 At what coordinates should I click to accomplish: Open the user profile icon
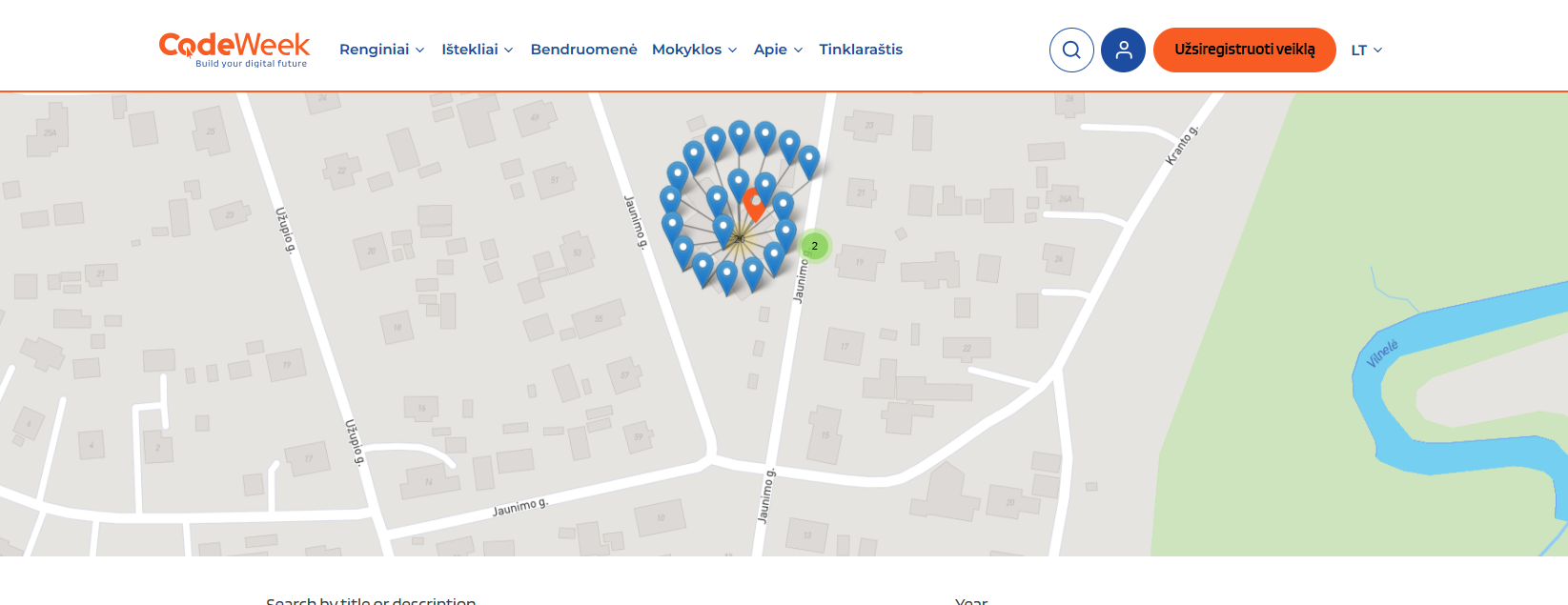[1123, 50]
